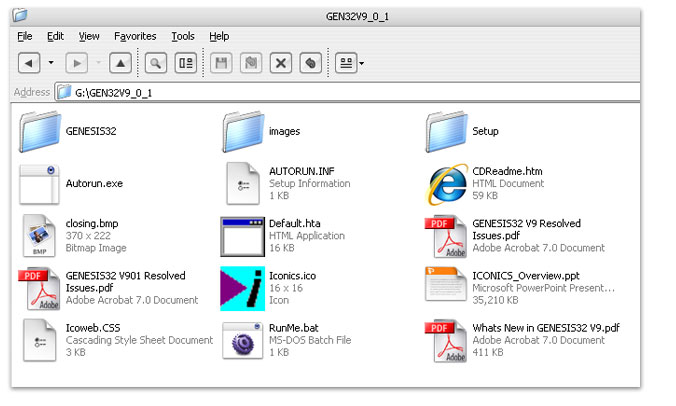
Task: Click the Copy To toolbar button
Action: (x=251, y=63)
